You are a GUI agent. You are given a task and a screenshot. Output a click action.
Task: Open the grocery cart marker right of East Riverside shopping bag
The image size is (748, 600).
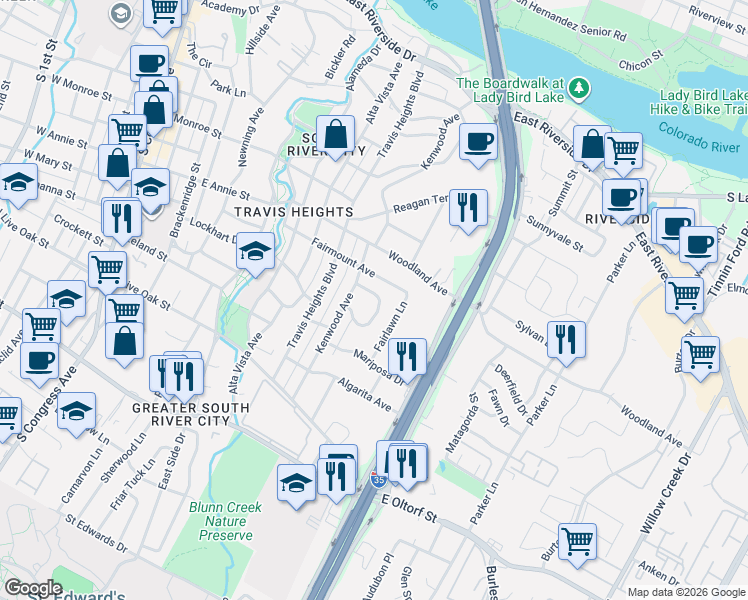tap(623, 152)
